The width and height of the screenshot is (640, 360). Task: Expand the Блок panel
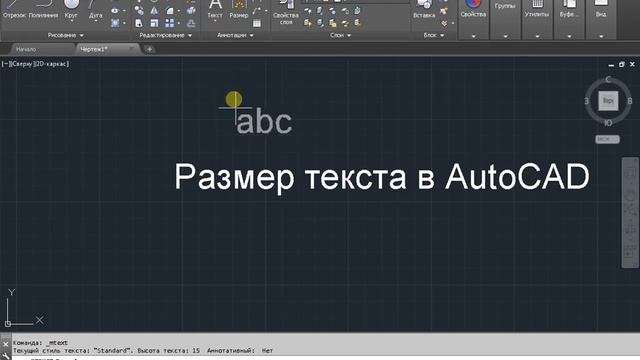pyautogui.click(x=433, y=36)
